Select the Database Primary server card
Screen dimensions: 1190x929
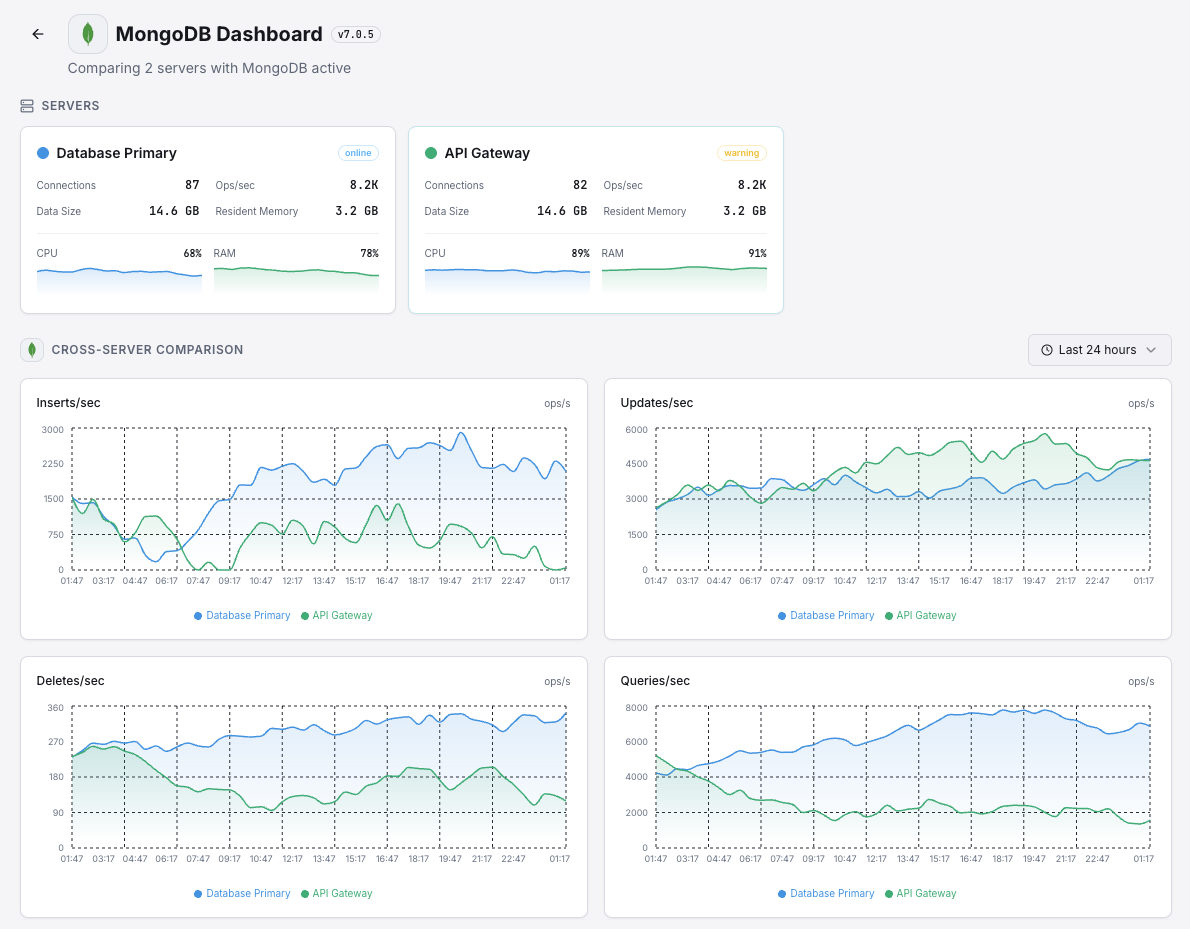[x=207, y=219]
